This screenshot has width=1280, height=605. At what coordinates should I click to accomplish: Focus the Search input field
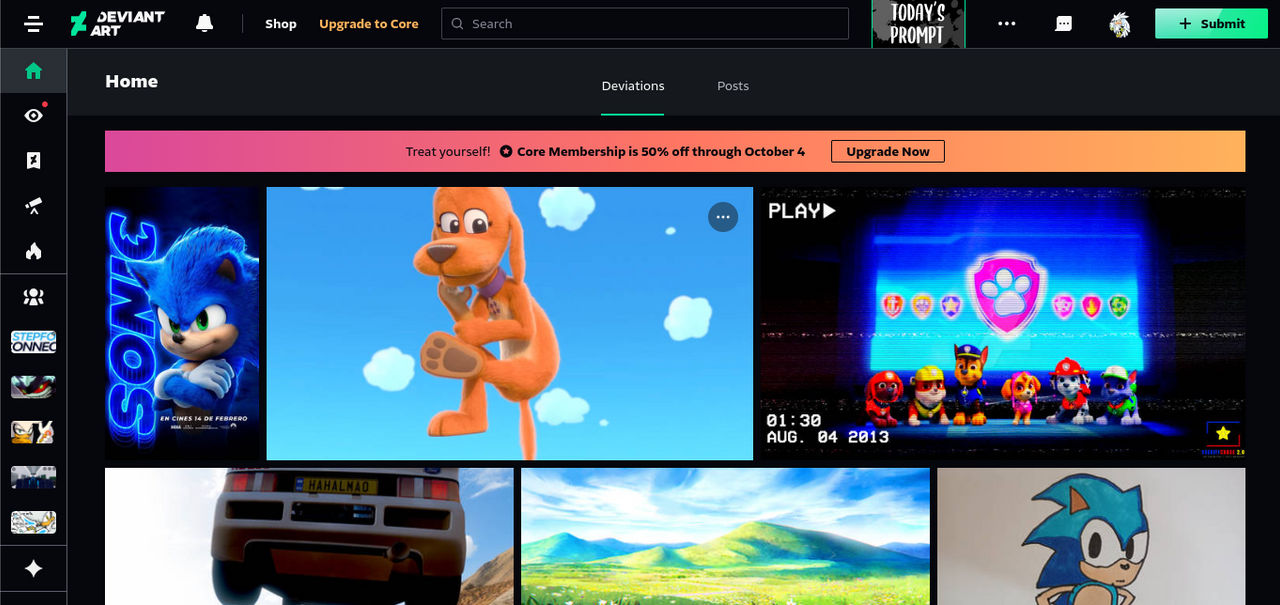[x=645, y=24]
